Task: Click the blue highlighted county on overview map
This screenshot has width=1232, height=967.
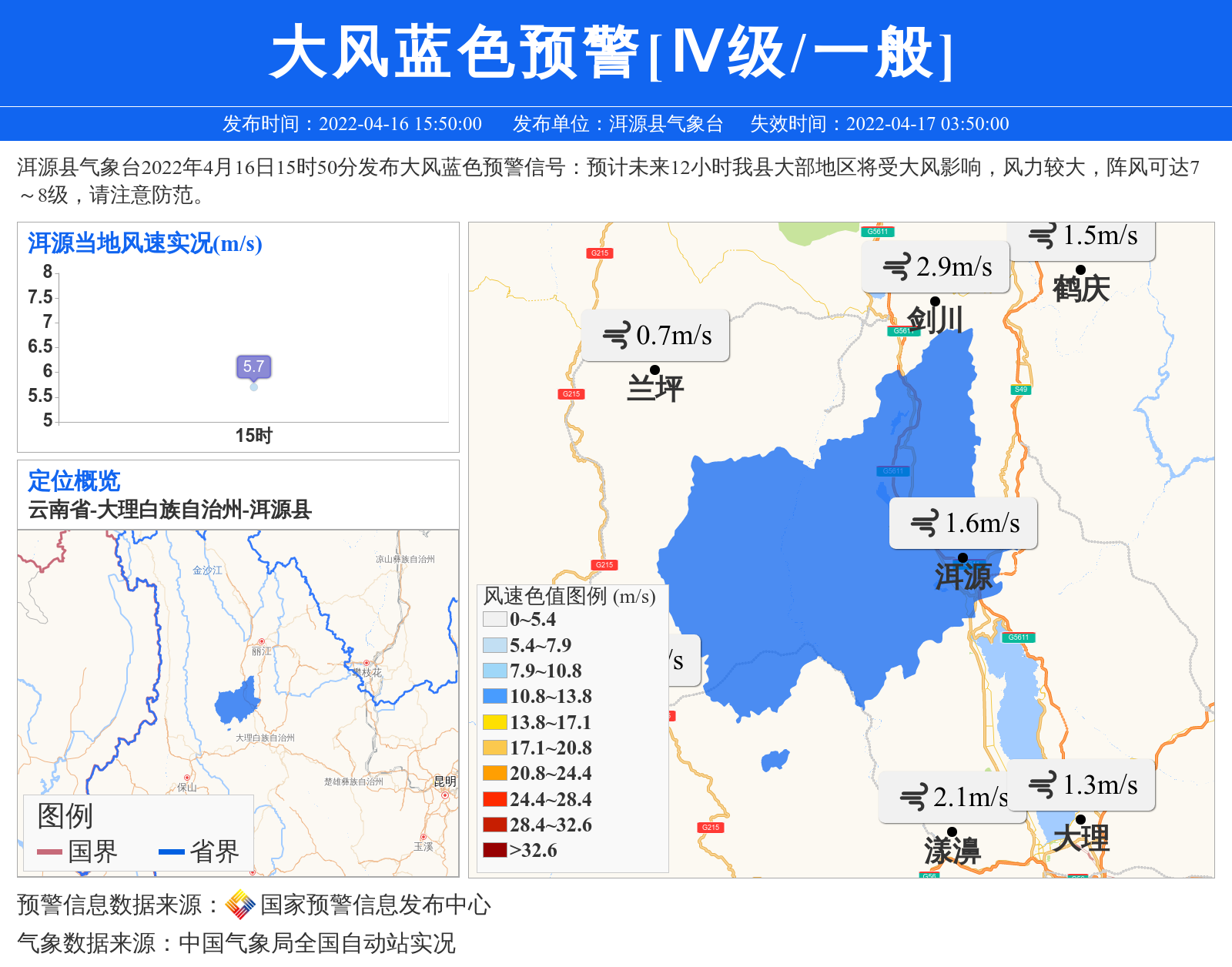Action: pyautogui.click(x=236, y=702)
